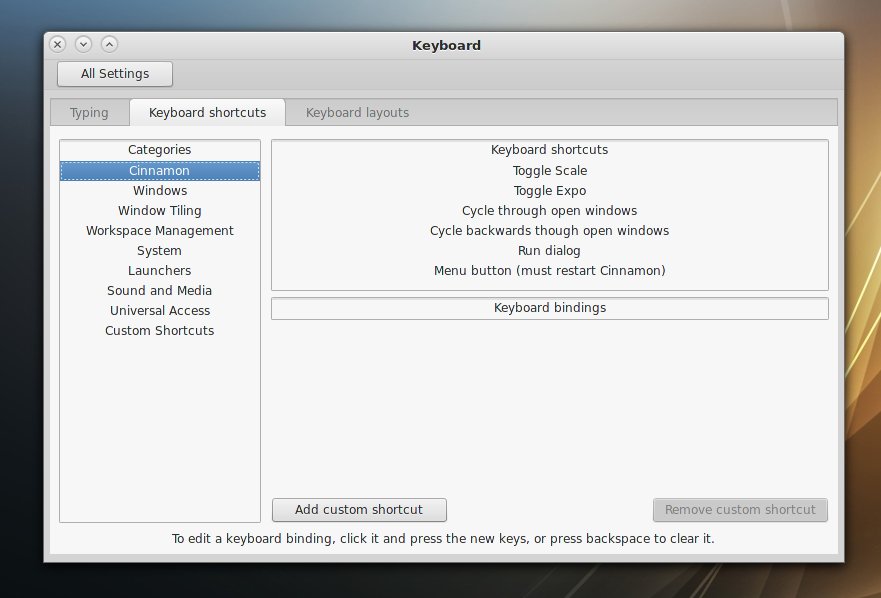The image size is (881, 598).
Task: Click the Add custom shortcut button
Action: (x=359, y=510)
